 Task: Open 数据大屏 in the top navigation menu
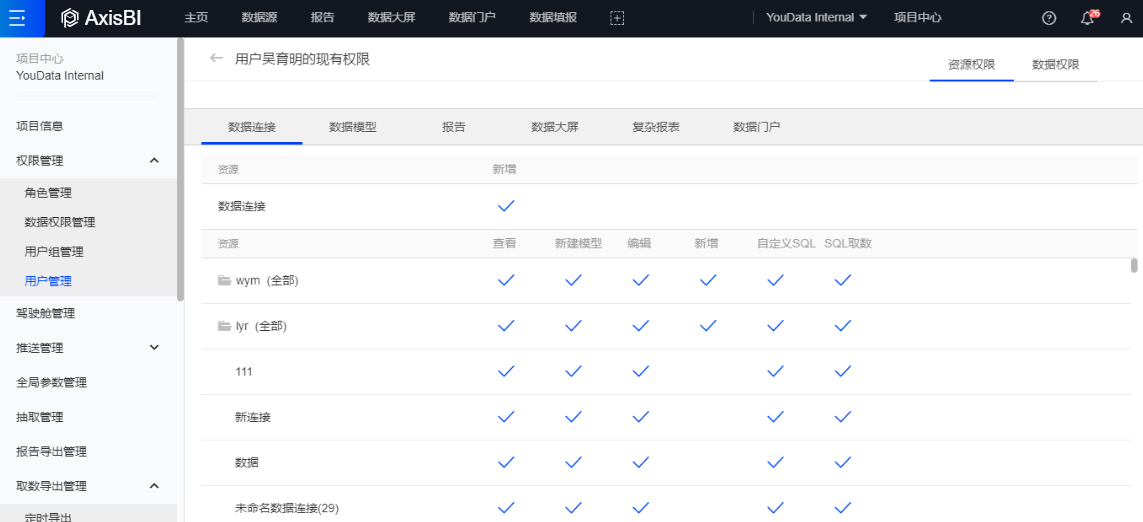pos(391,18)
